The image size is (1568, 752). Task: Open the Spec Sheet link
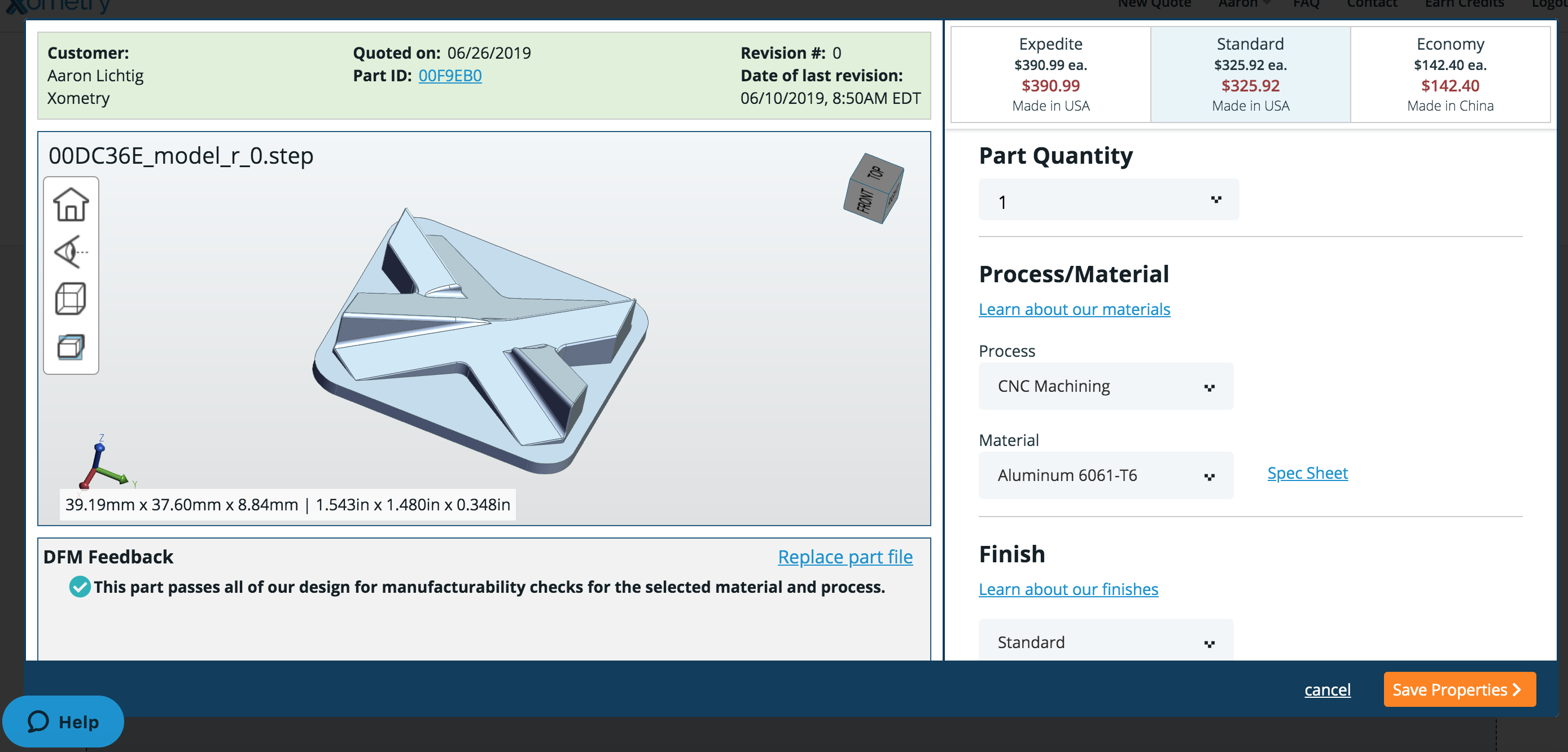pos(1307,473)
